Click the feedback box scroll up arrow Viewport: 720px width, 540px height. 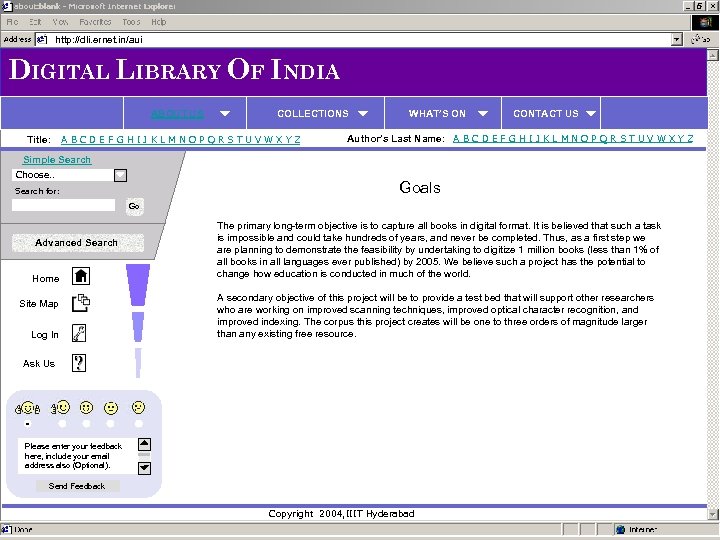tap(144, 444)
